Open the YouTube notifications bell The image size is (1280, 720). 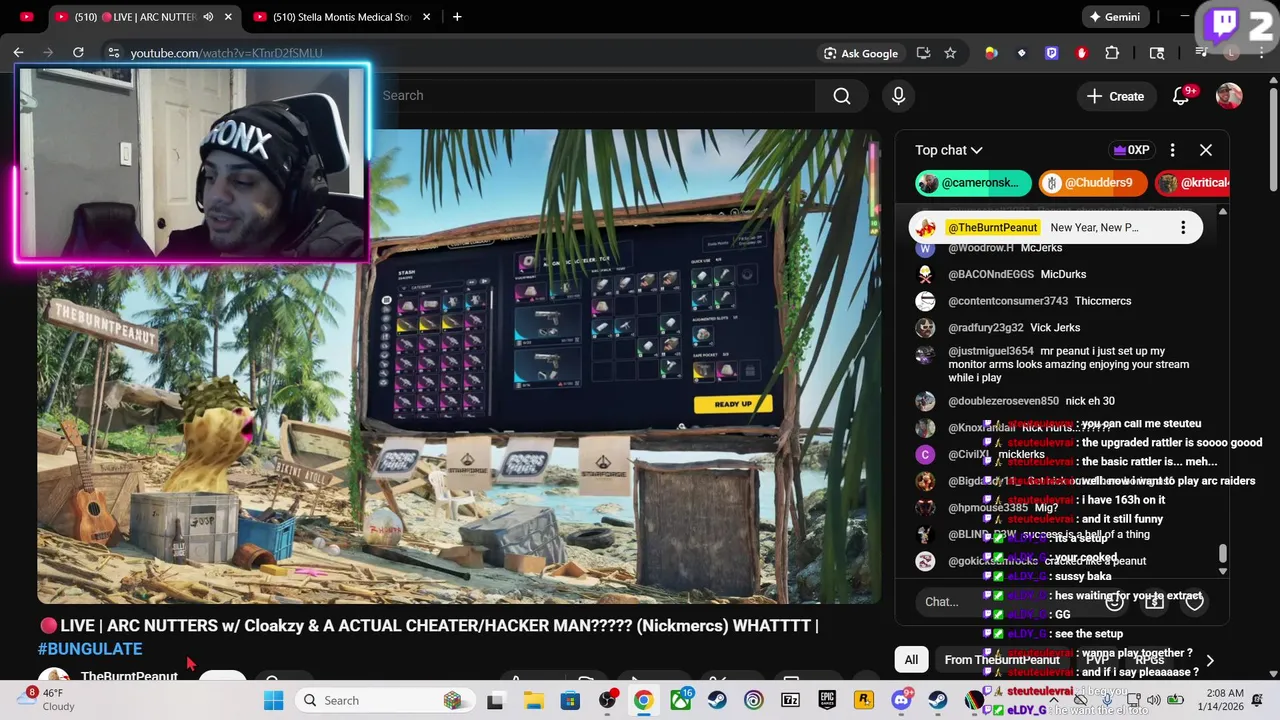[x=1181, y=96]
